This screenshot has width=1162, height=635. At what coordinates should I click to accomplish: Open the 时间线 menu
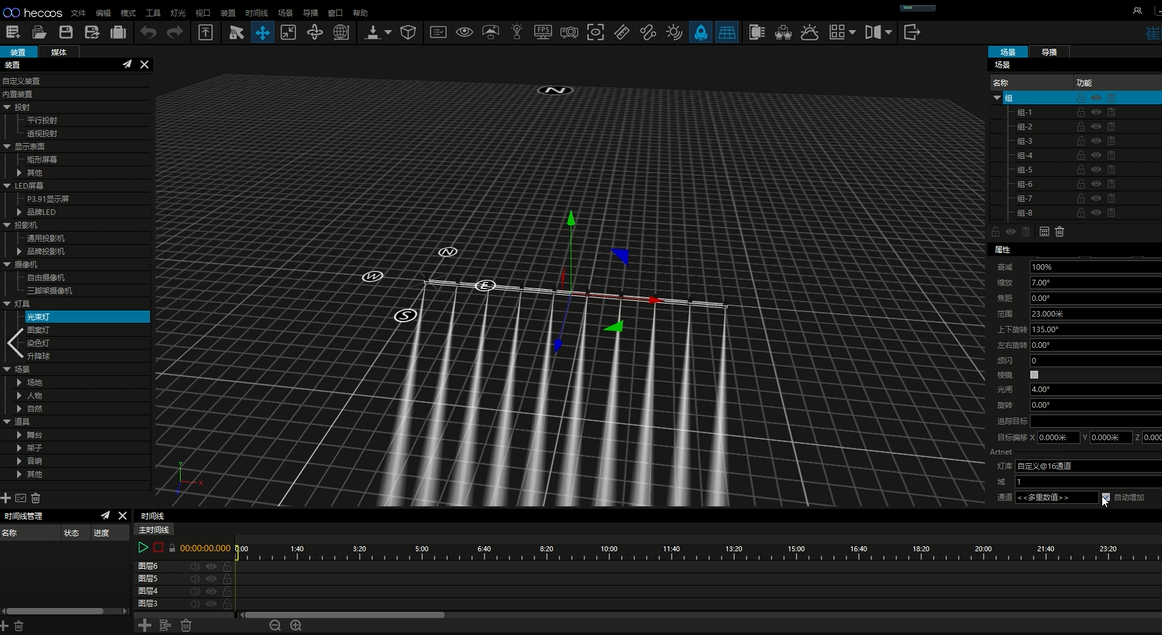click(256, 13)
